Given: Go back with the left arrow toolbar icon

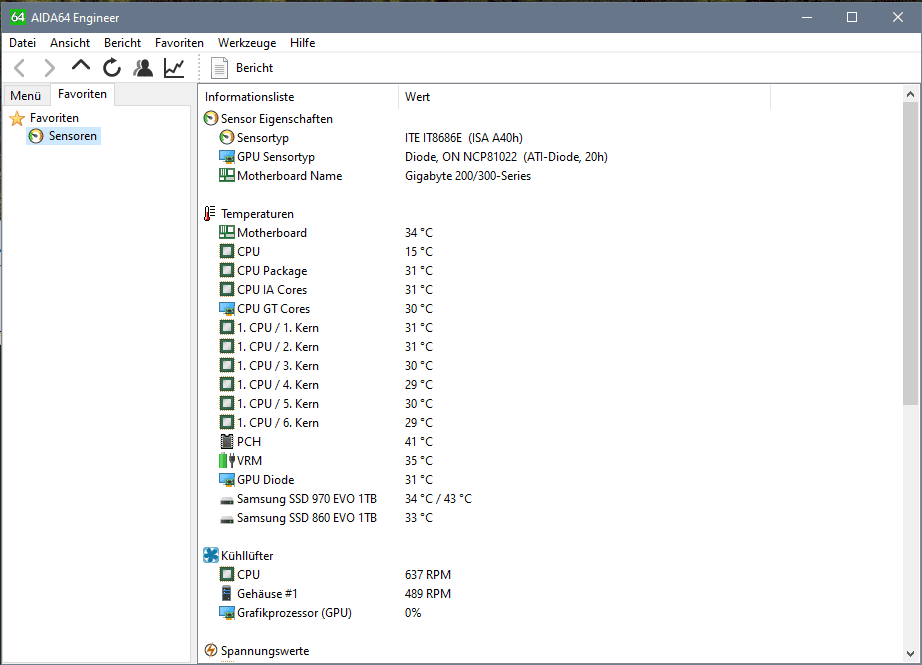Looking at the screenshot, I should (19, 68).
